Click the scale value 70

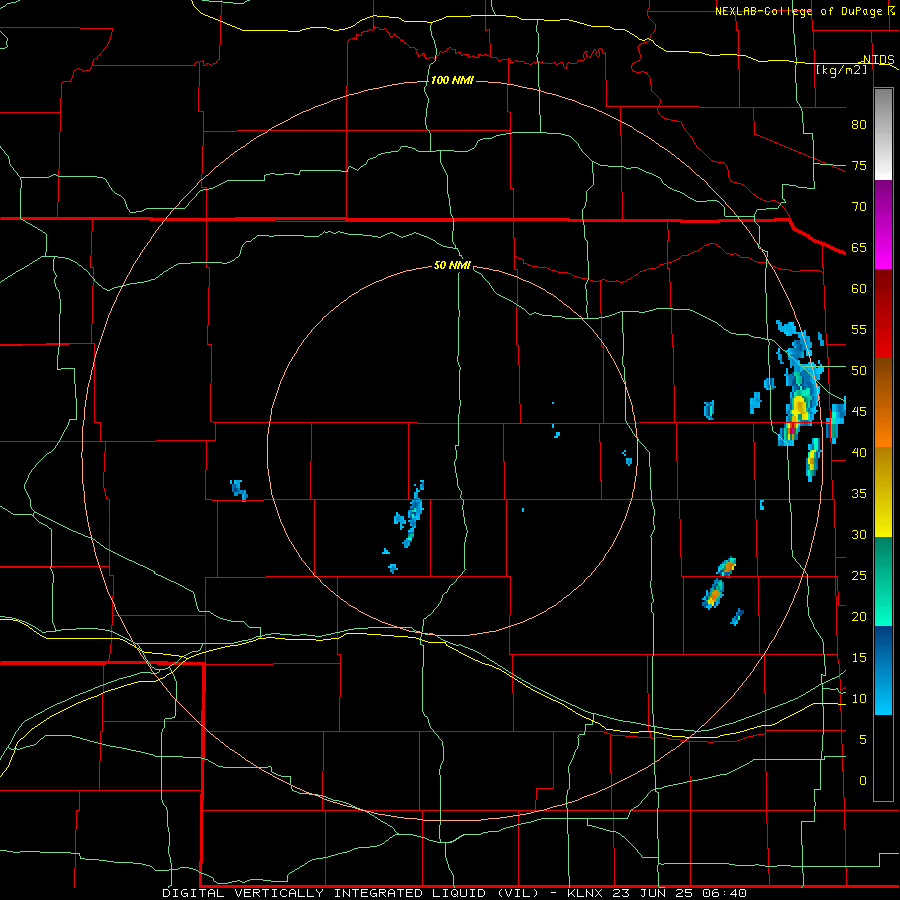coord(859,207)
